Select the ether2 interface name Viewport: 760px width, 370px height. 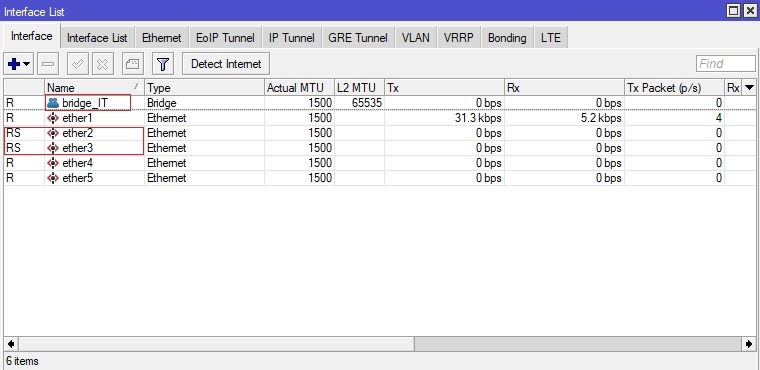(77, 133)
